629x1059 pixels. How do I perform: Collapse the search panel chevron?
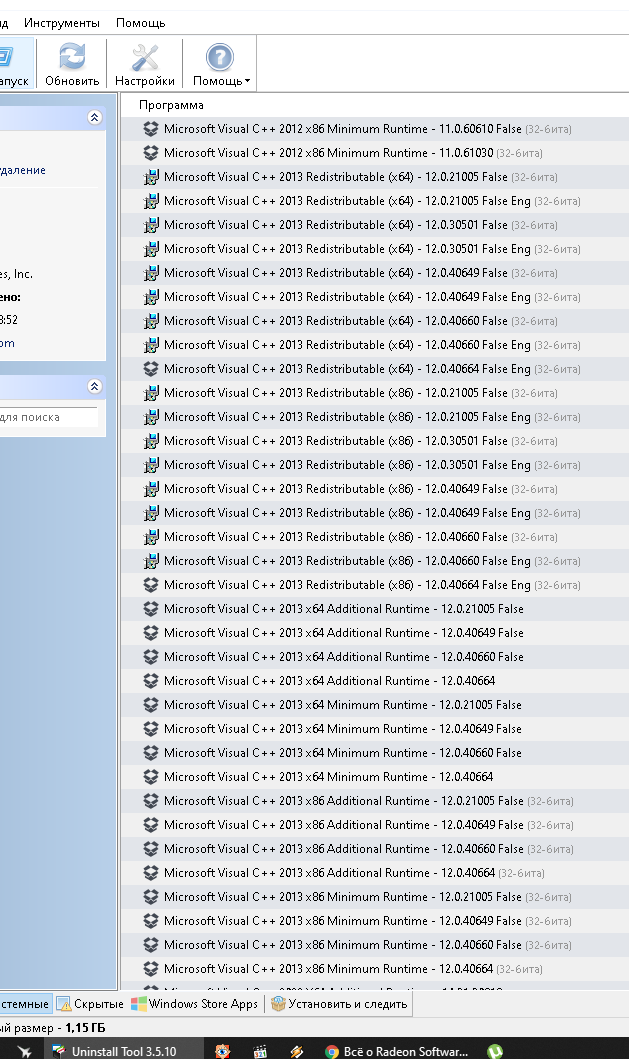95,386
